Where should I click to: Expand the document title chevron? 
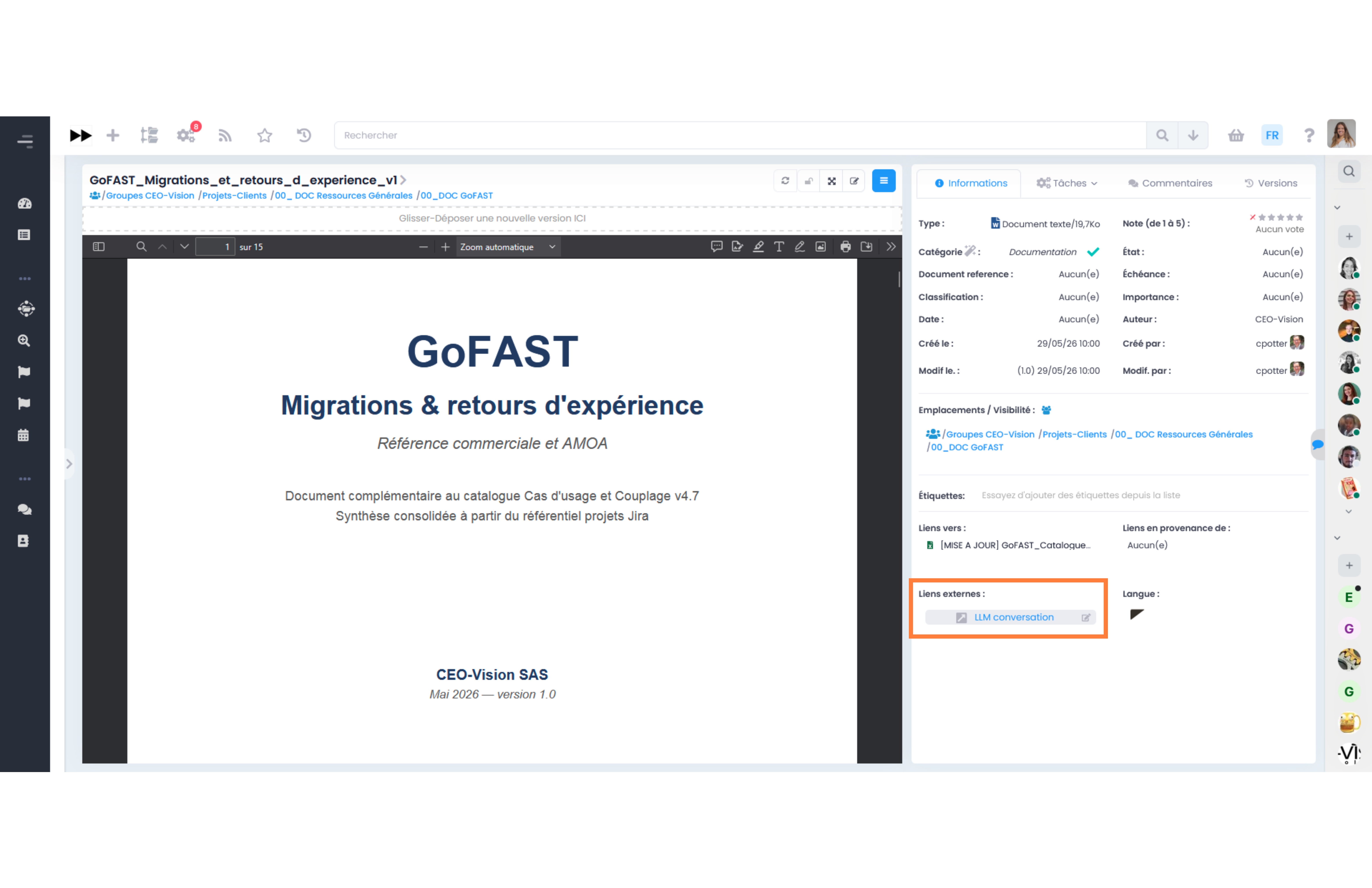(403, 180)
